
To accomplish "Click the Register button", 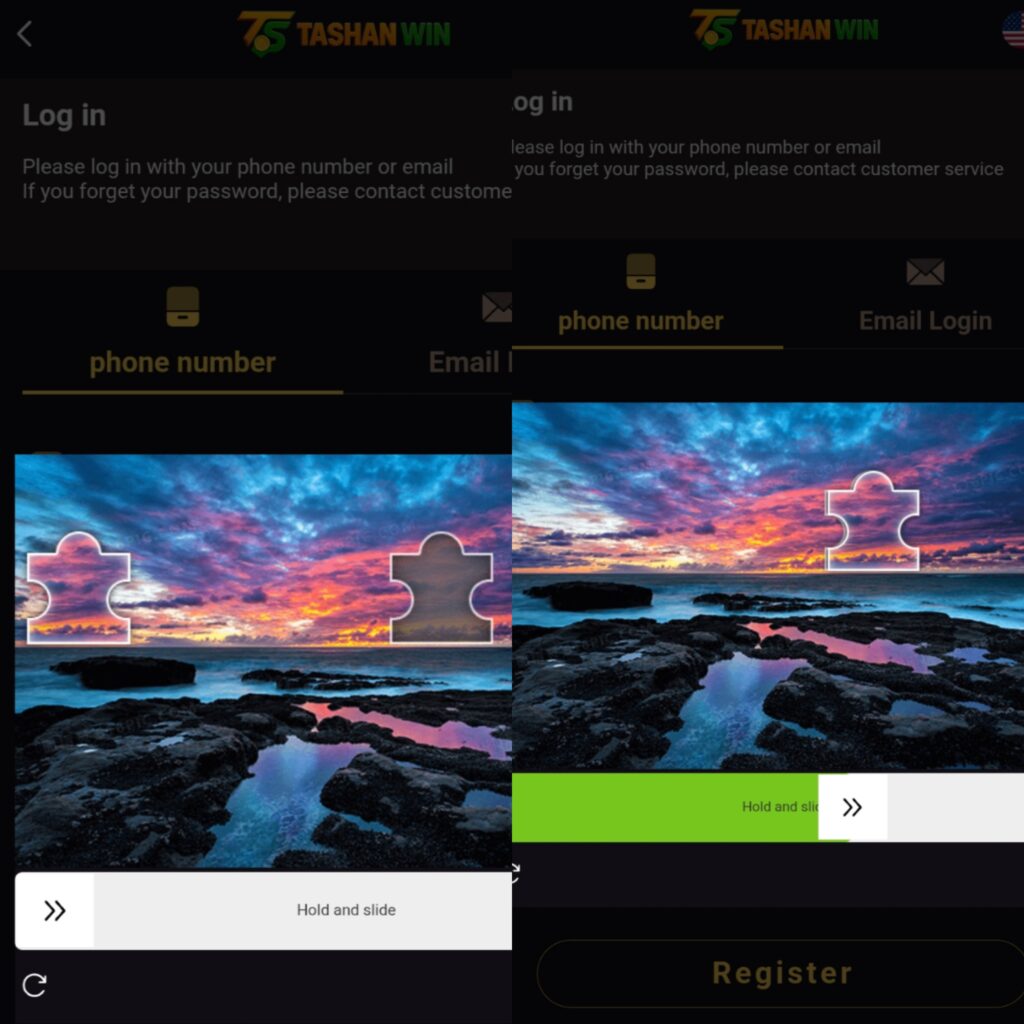I will pos(782,973).
